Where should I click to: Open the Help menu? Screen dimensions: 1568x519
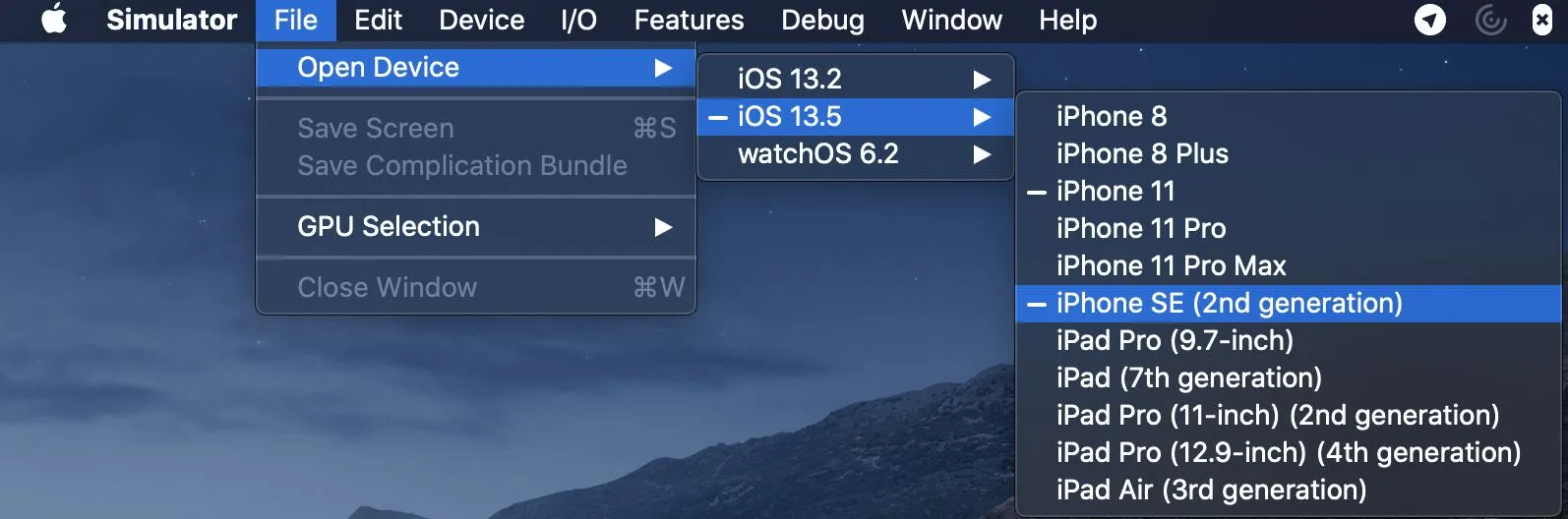click(1067, 20)
